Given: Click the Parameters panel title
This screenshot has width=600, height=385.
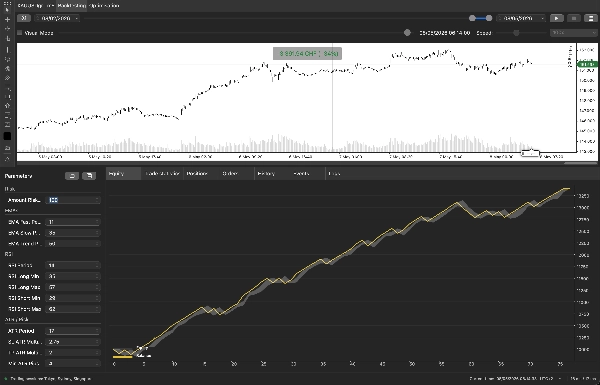Looking at the screenshot, I should coord(18,176).
